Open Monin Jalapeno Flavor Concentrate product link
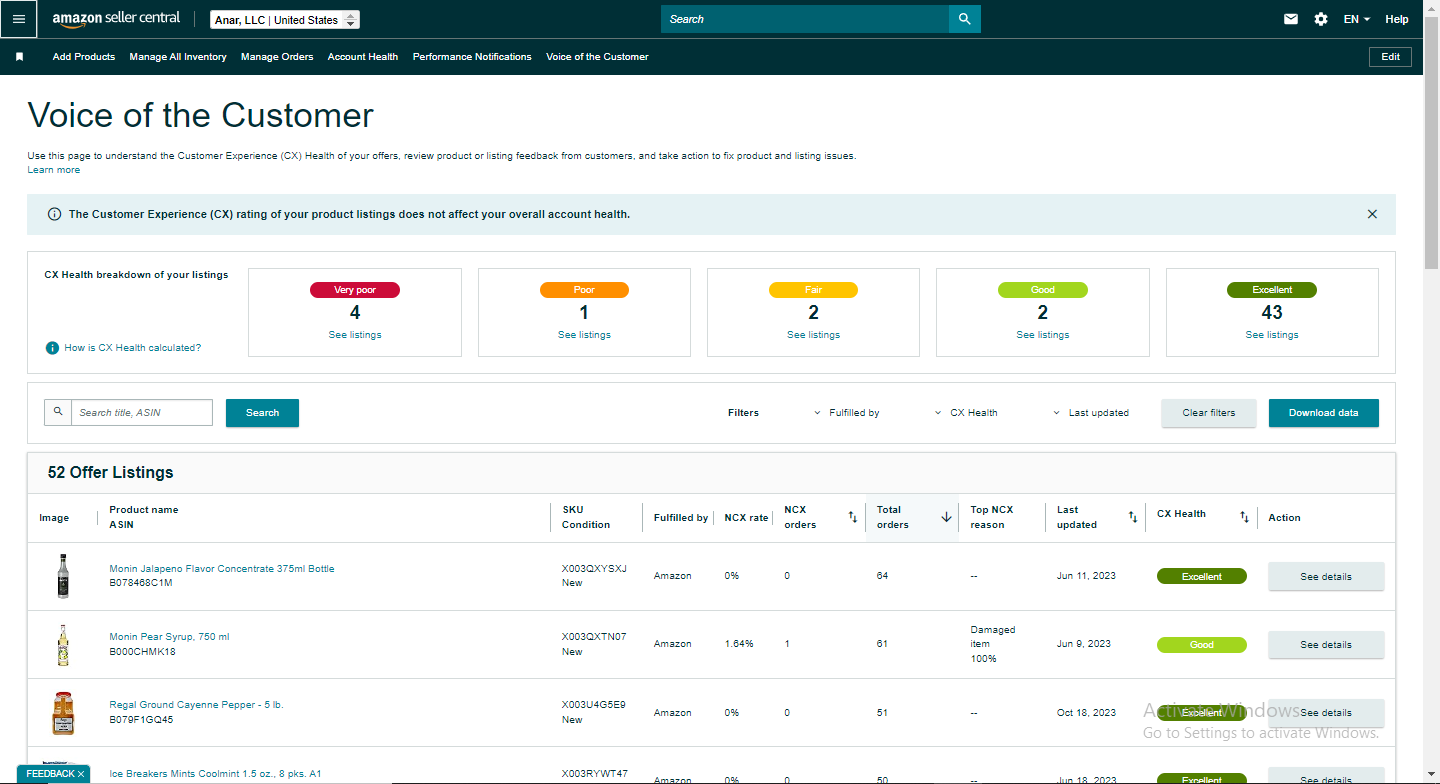This screenshot has height=784, width=1440. (x=222, y=569)
